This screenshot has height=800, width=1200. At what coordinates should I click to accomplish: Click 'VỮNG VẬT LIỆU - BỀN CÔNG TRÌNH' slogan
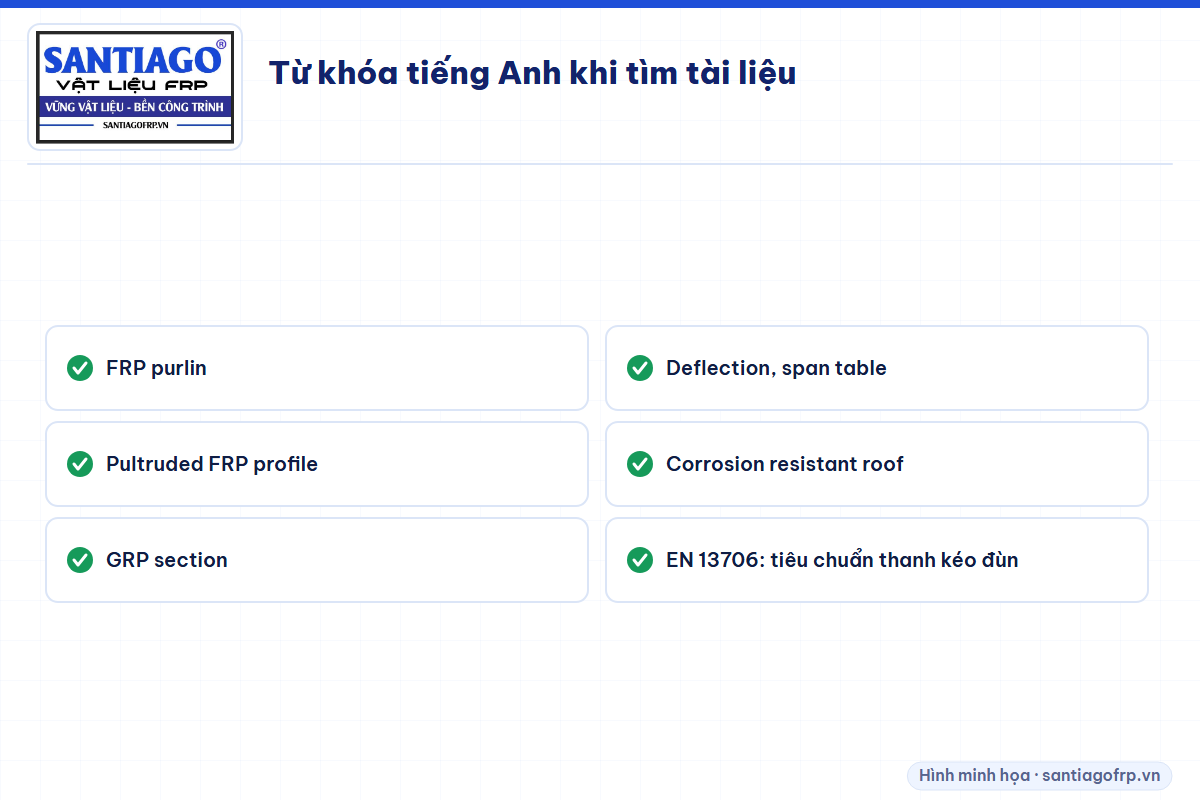point(135,107)
